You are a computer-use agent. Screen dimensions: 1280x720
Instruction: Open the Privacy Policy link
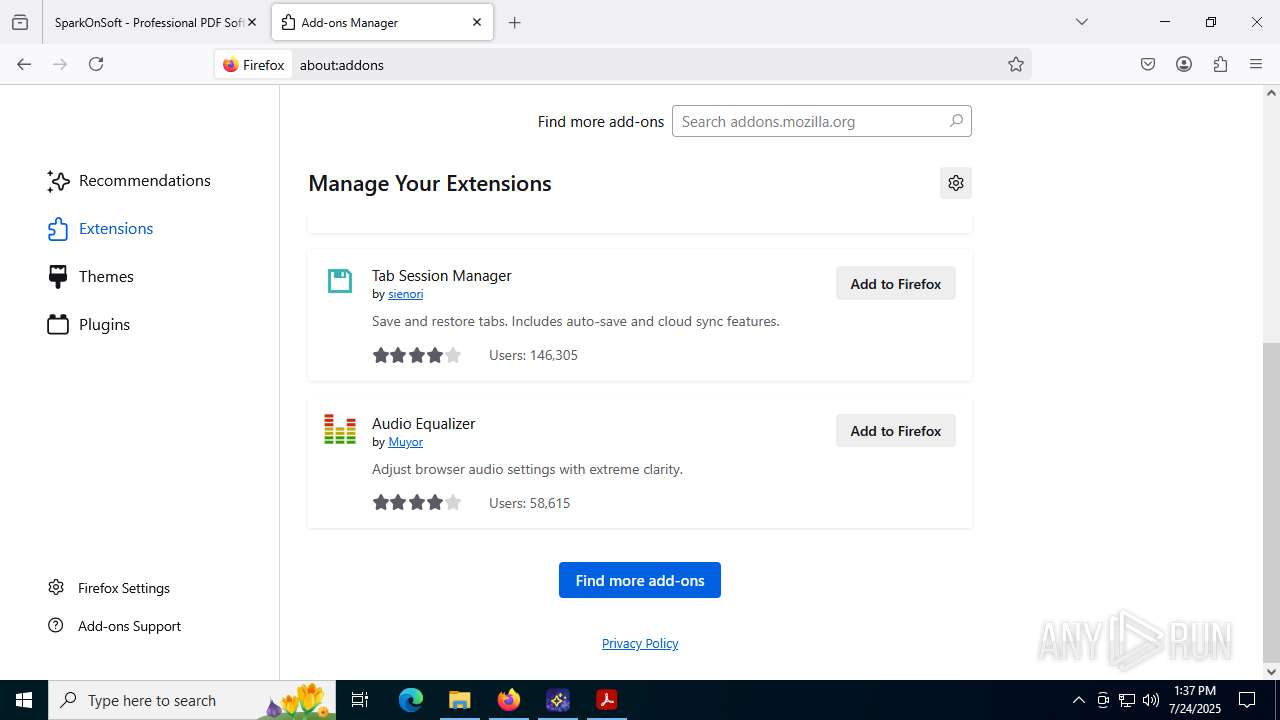tap(640, 643)
